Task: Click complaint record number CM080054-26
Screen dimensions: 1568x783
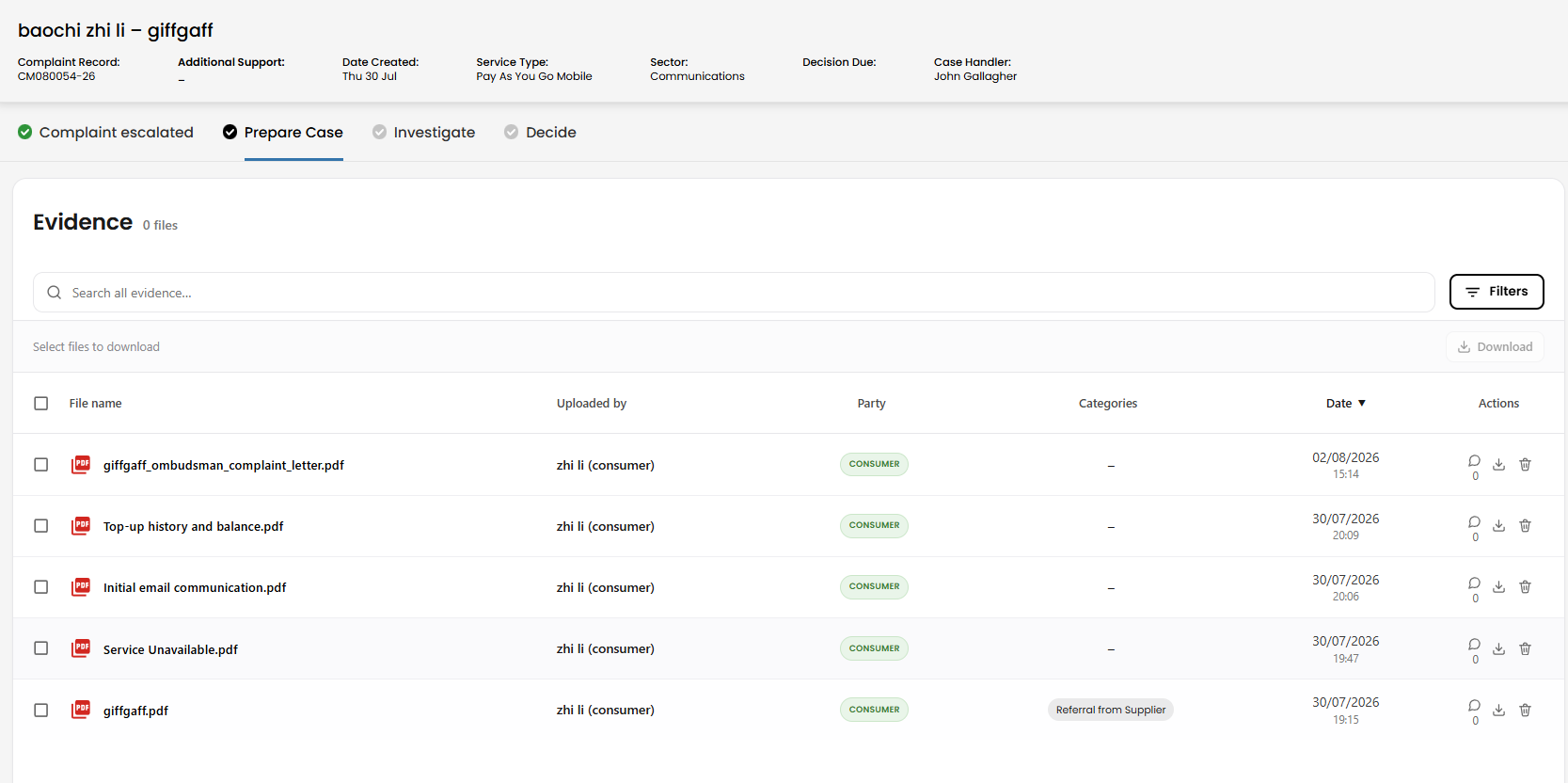Action: (56, 76)
